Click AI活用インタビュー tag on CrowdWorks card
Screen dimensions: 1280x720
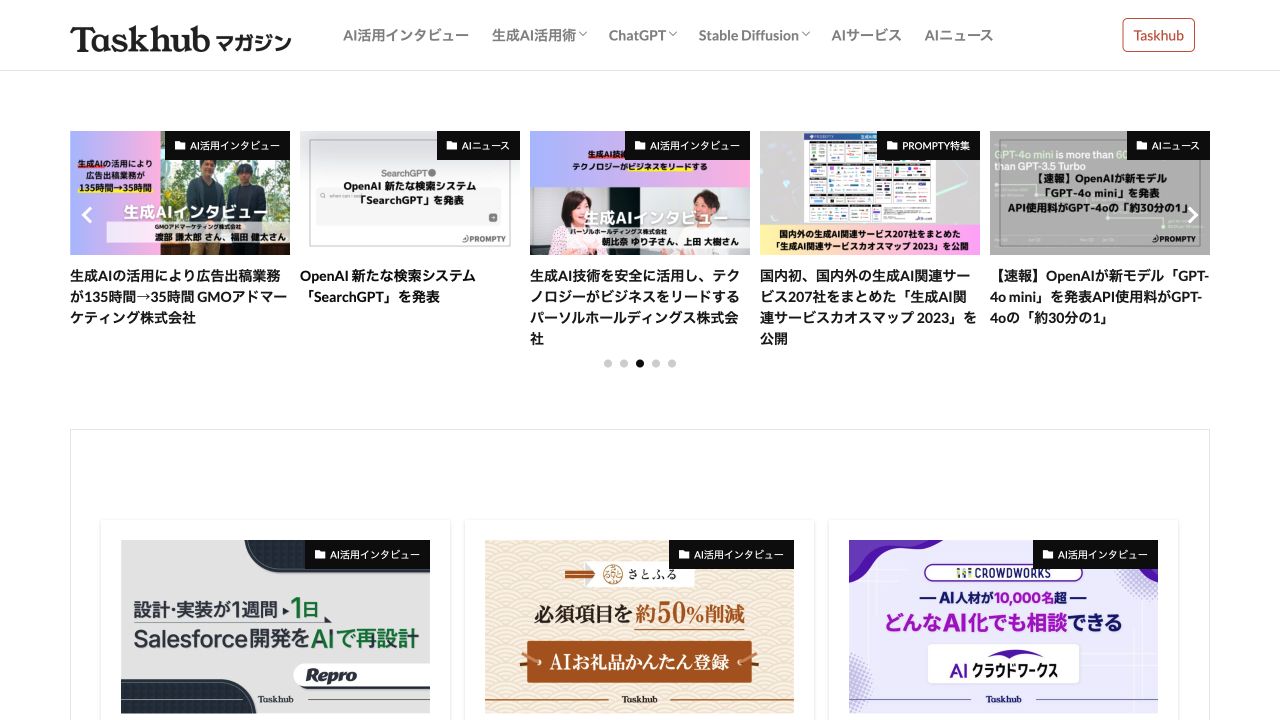(1095, 555)
